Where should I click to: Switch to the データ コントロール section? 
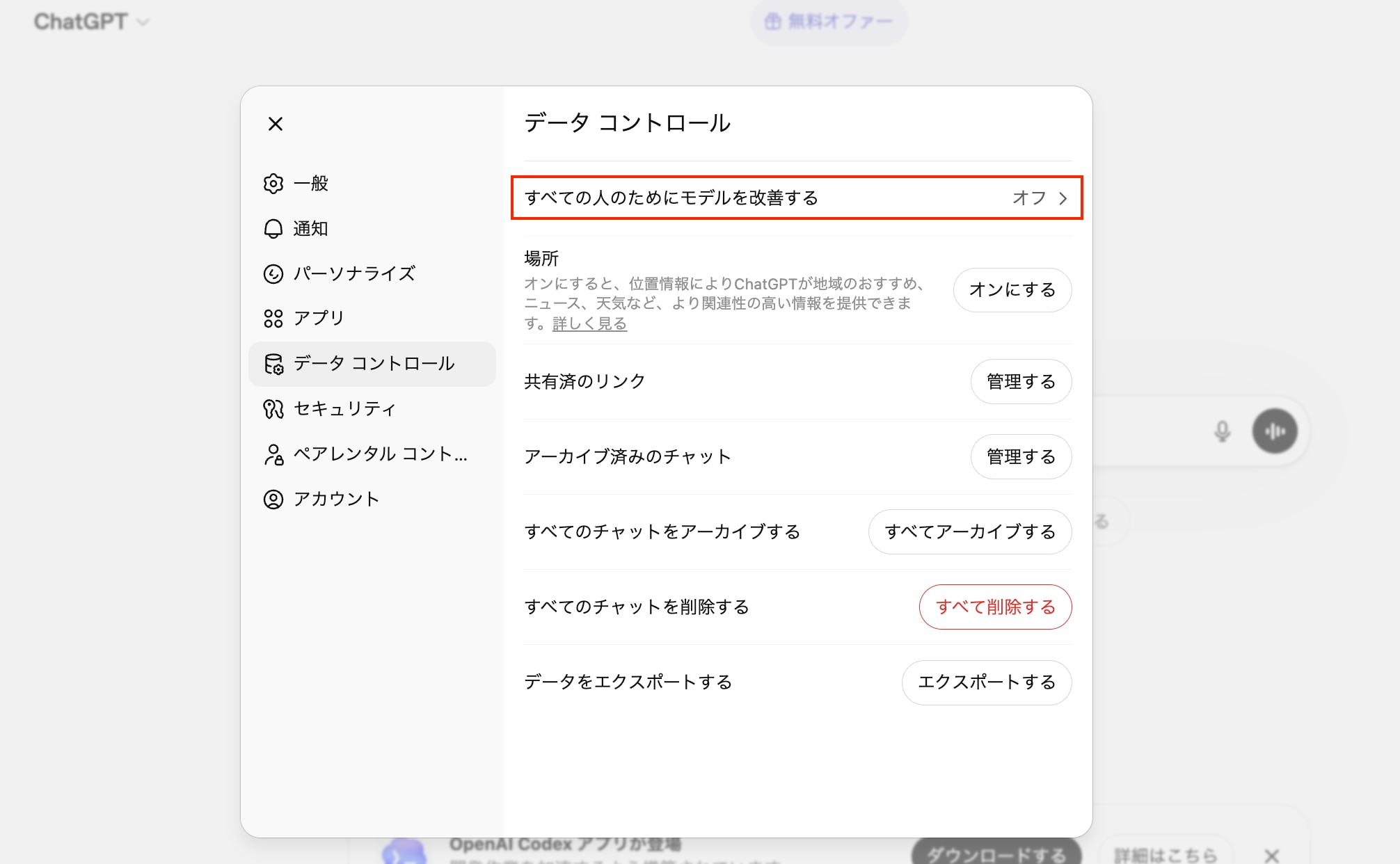click(372, 364)
